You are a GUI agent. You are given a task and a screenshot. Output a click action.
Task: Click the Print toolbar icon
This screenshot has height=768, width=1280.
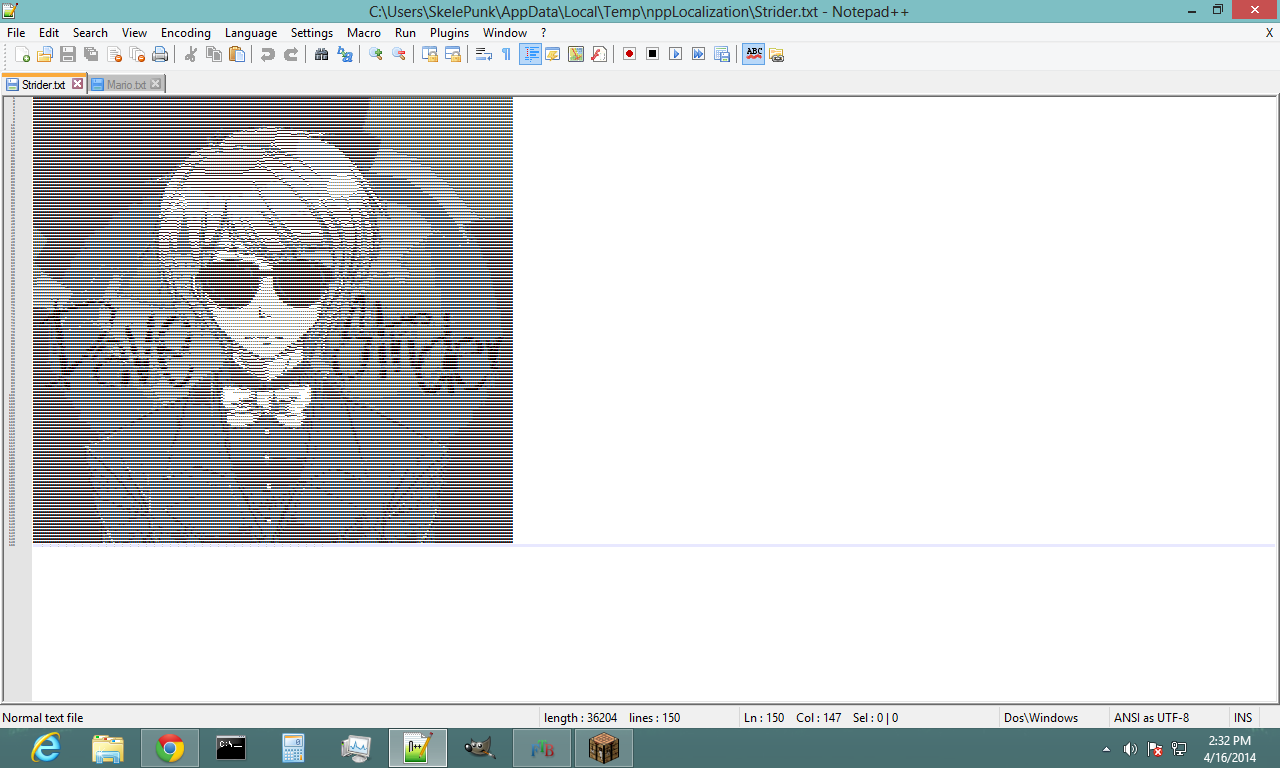160,54
